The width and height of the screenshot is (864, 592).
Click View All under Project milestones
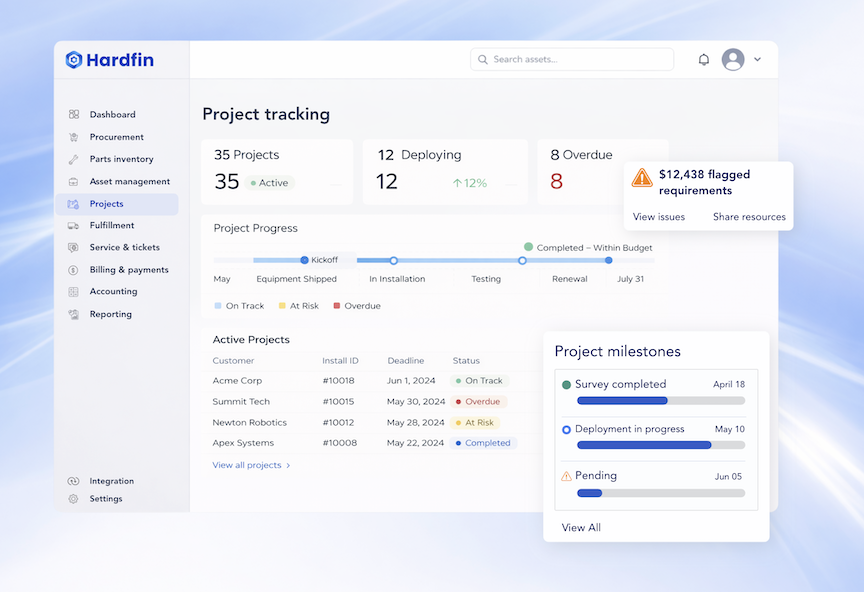(x=581, y=527)
